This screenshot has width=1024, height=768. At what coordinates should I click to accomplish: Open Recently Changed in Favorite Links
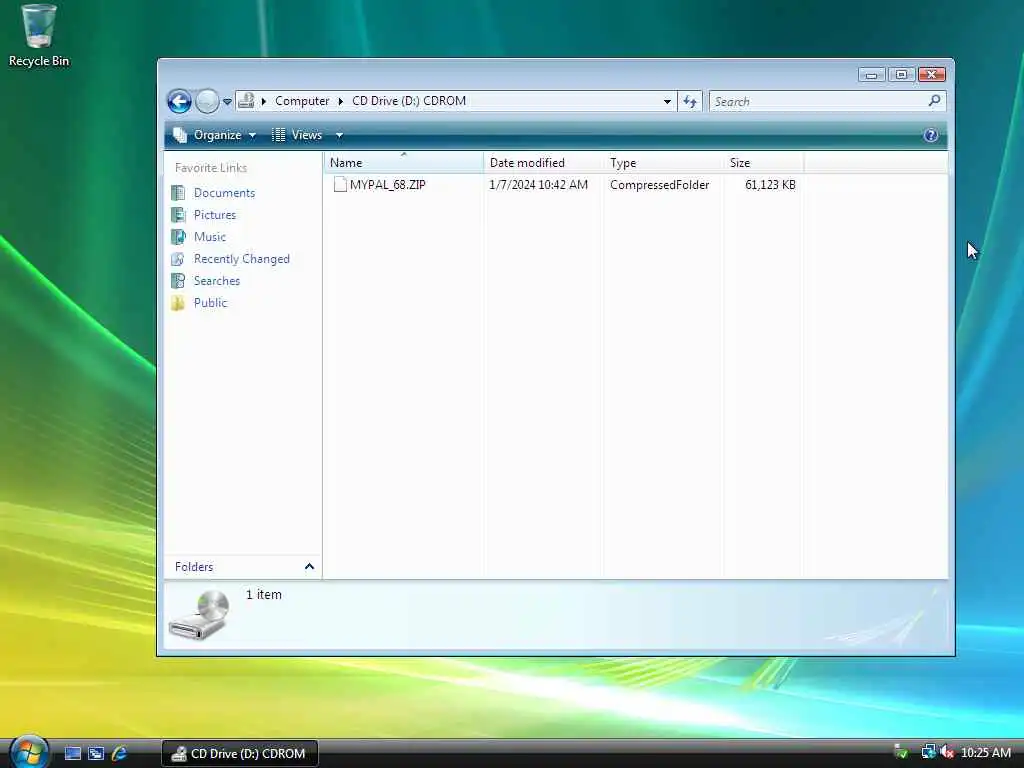(242, 259)
